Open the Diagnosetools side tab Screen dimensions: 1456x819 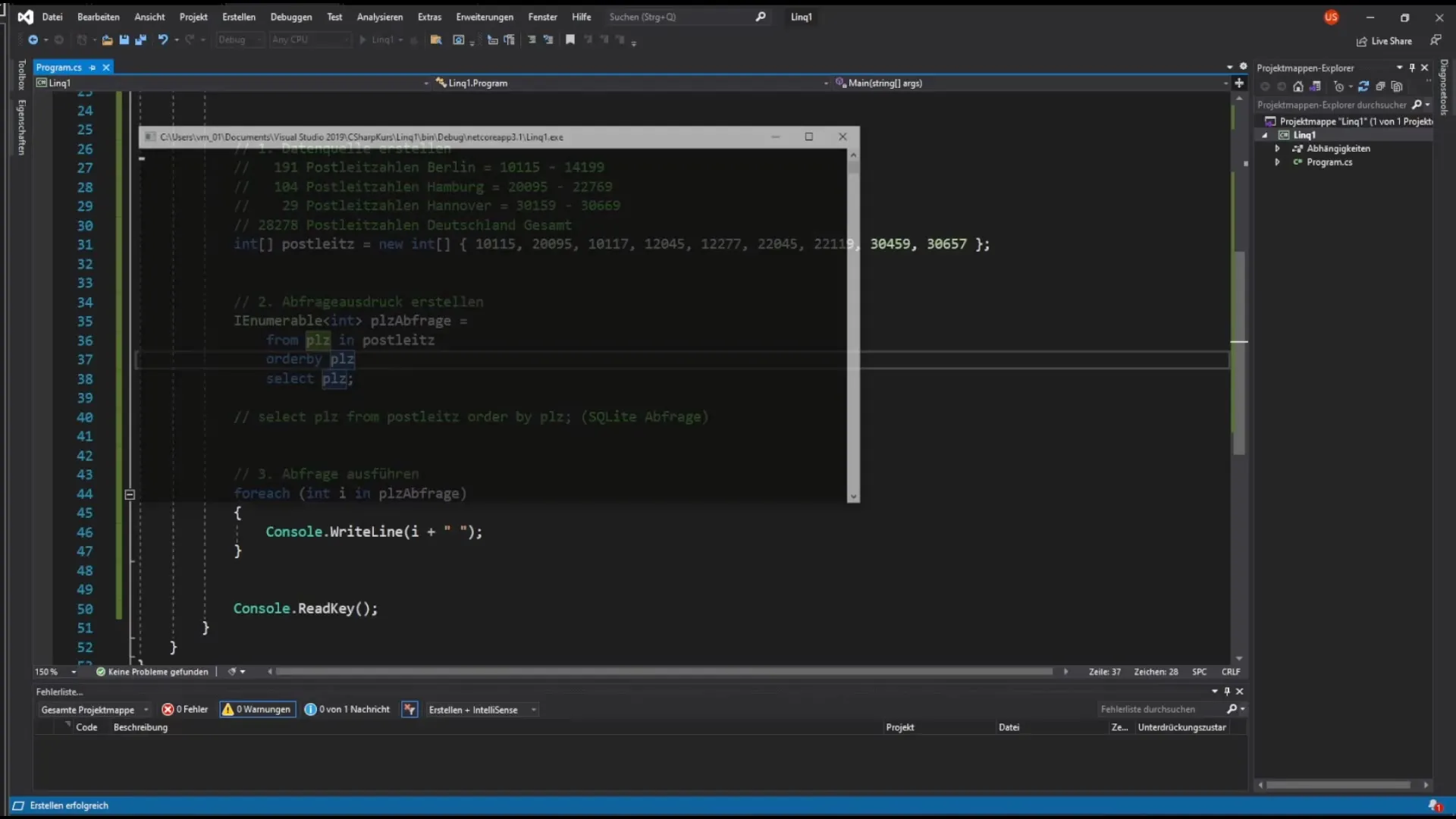(1443, 87)
